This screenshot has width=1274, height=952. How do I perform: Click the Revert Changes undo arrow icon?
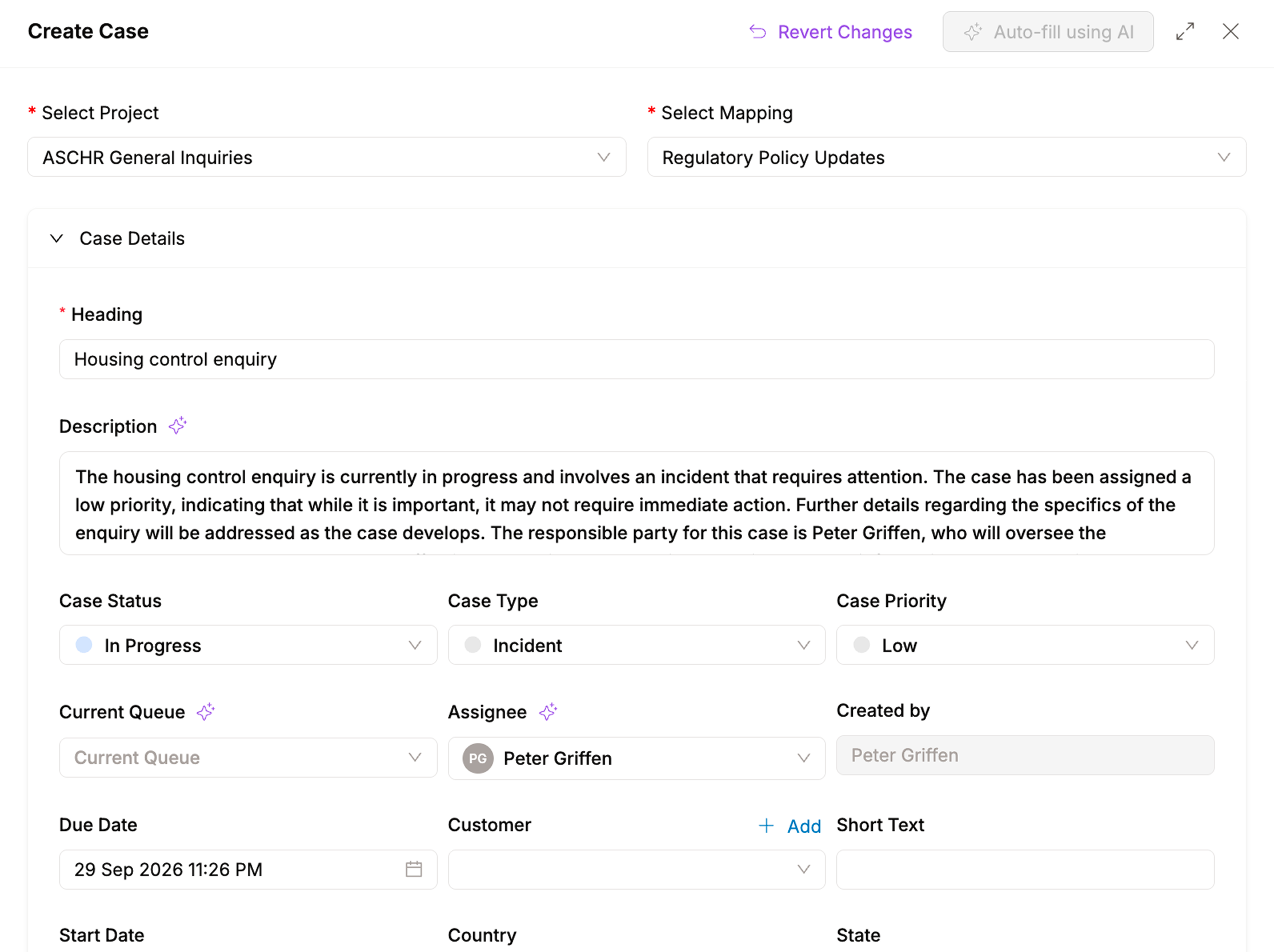pos(757,32)
